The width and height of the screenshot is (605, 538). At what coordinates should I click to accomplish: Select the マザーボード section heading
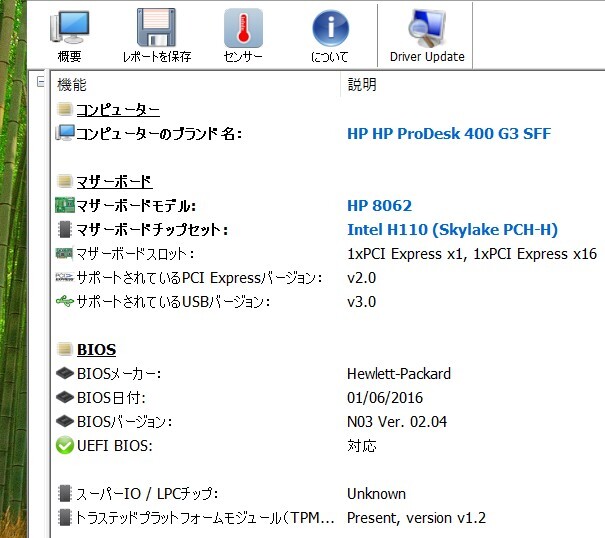point(114,182)
